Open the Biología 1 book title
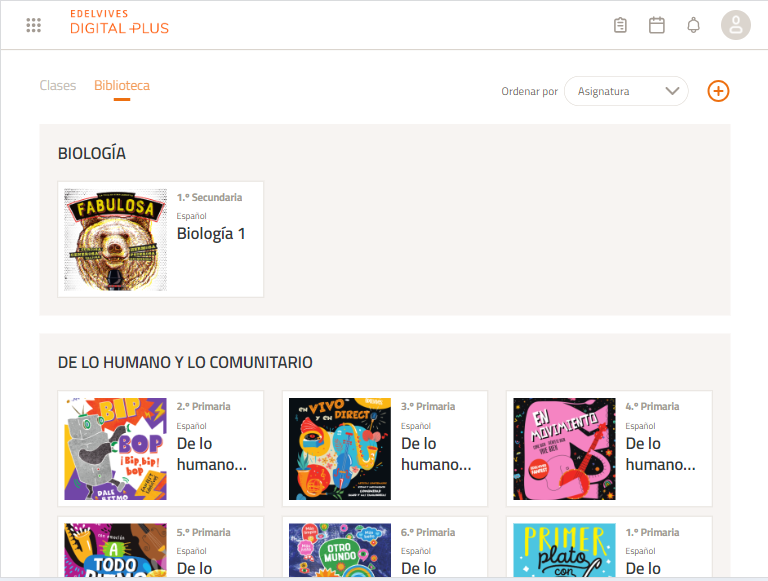The image size is (768, 581). tap(211, 234)
